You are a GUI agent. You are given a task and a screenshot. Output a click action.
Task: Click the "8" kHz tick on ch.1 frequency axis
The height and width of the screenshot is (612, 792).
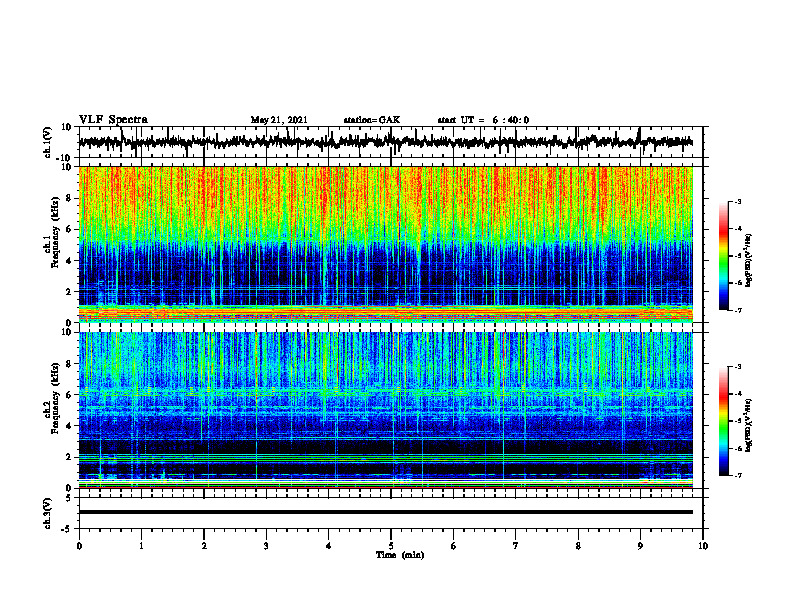(x=69, y=198)
